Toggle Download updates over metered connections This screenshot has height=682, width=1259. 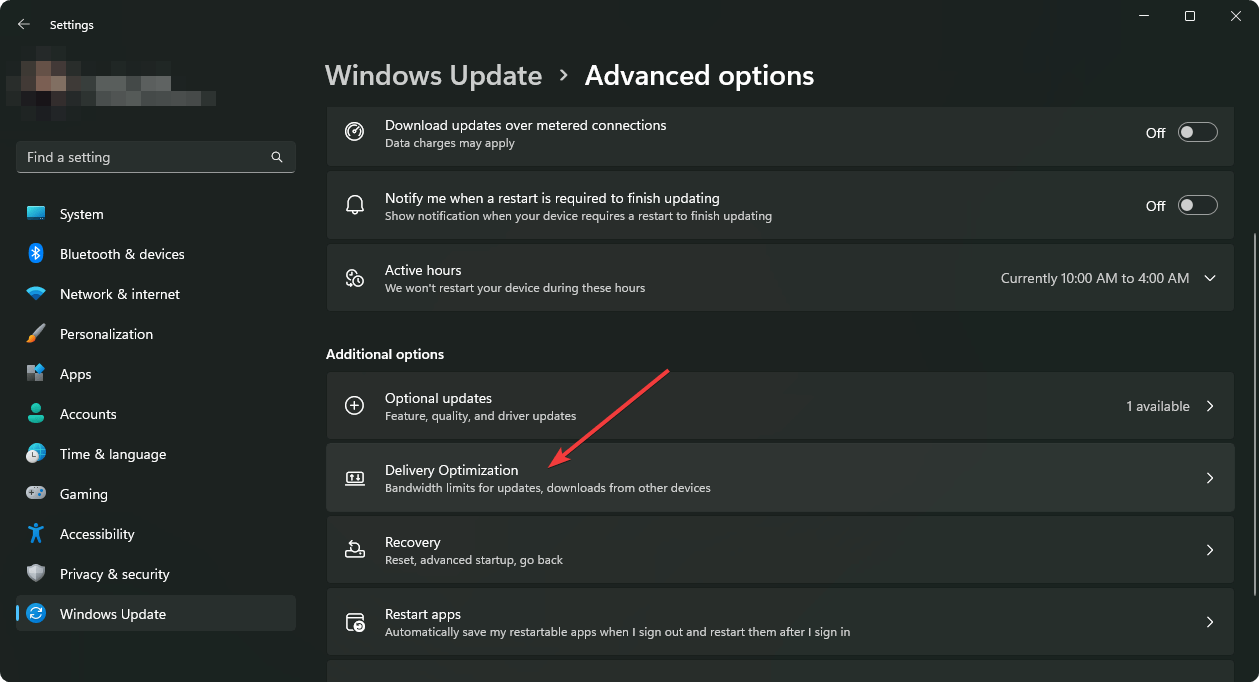pos(1197,133)
